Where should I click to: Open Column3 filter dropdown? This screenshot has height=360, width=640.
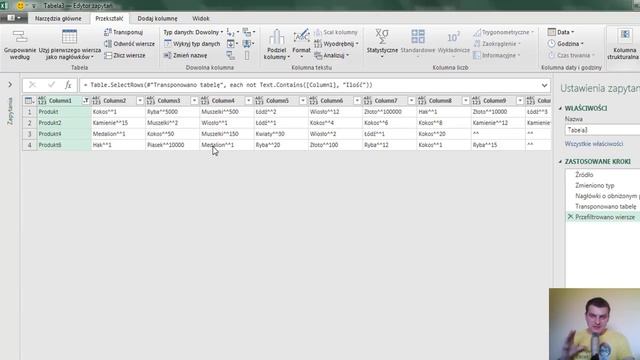point(194,101)
